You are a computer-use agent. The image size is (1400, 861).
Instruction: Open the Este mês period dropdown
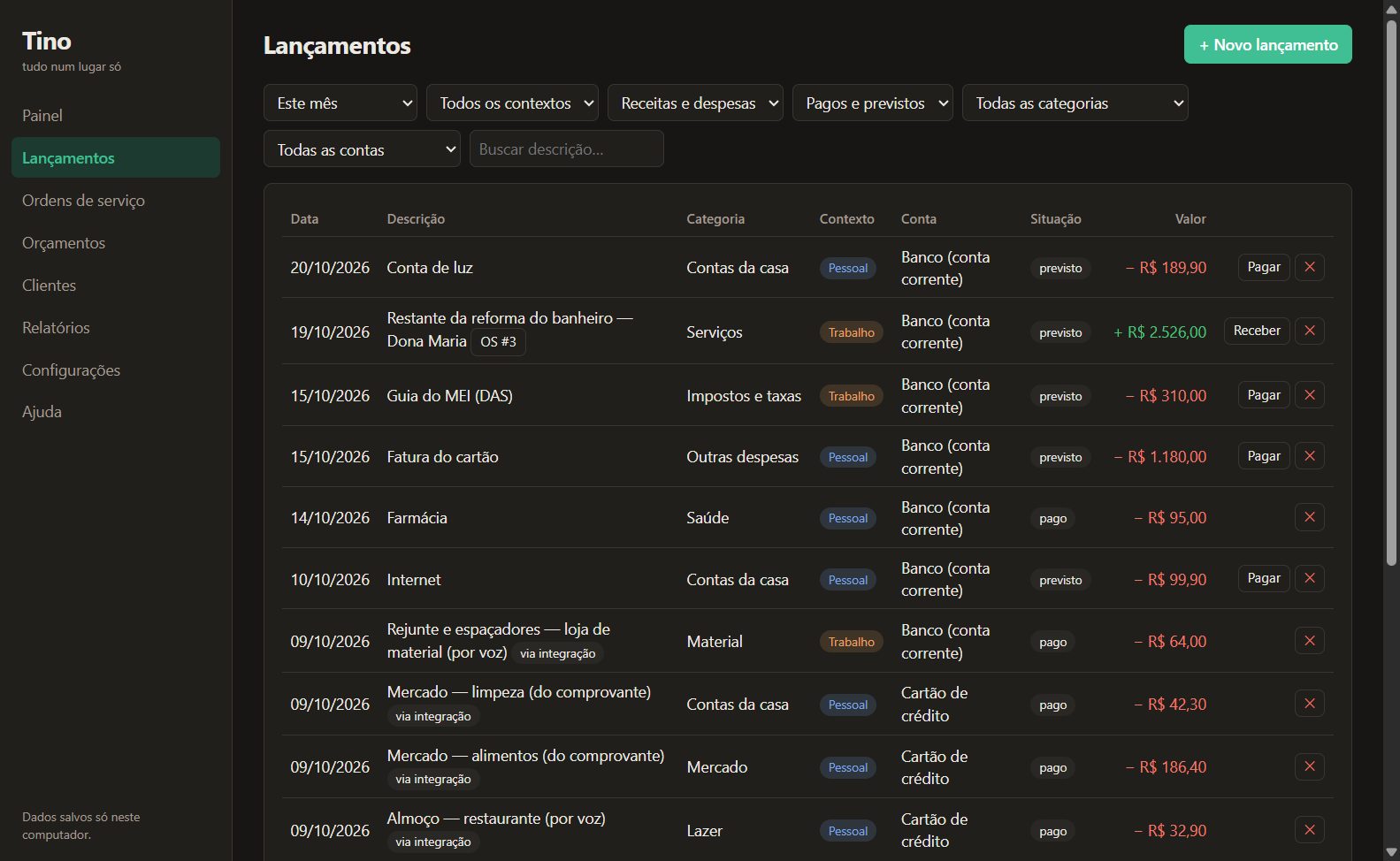pos(340,103)
